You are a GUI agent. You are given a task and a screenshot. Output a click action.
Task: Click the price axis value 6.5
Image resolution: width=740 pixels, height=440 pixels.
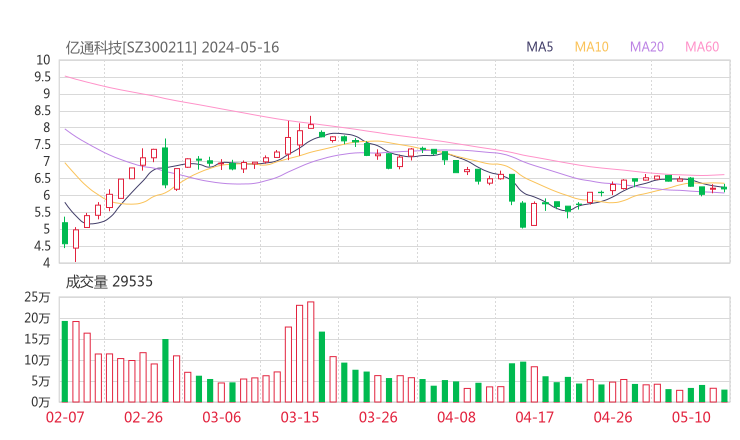[42, 178]
